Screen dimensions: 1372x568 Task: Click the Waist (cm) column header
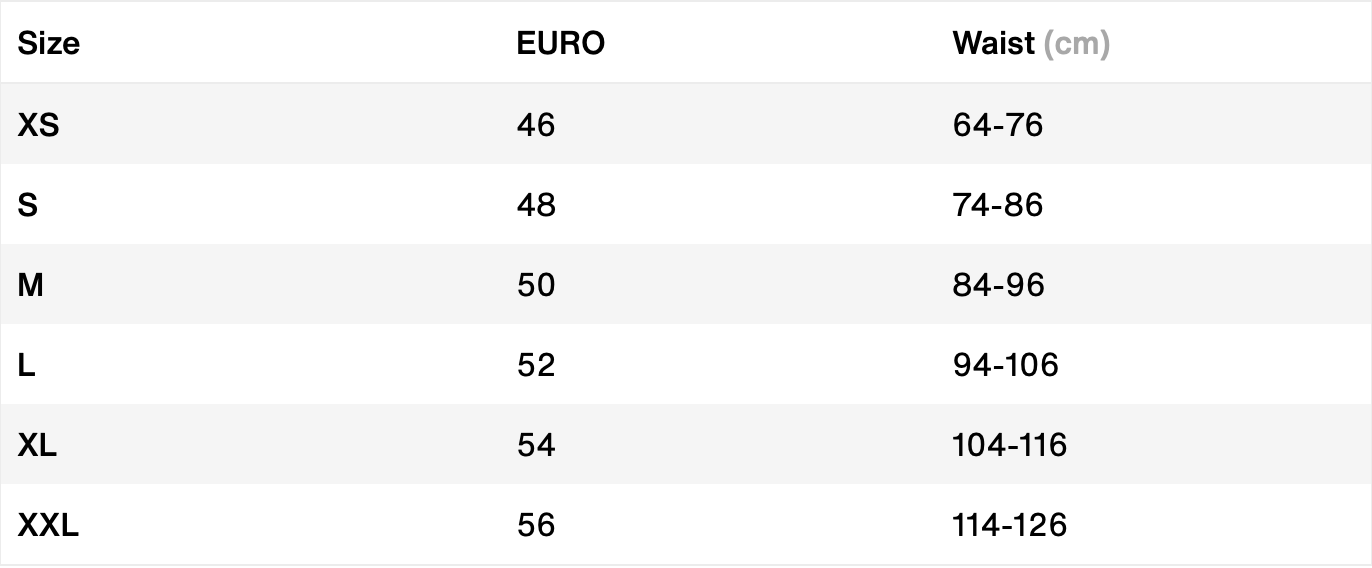(1030, 44)
